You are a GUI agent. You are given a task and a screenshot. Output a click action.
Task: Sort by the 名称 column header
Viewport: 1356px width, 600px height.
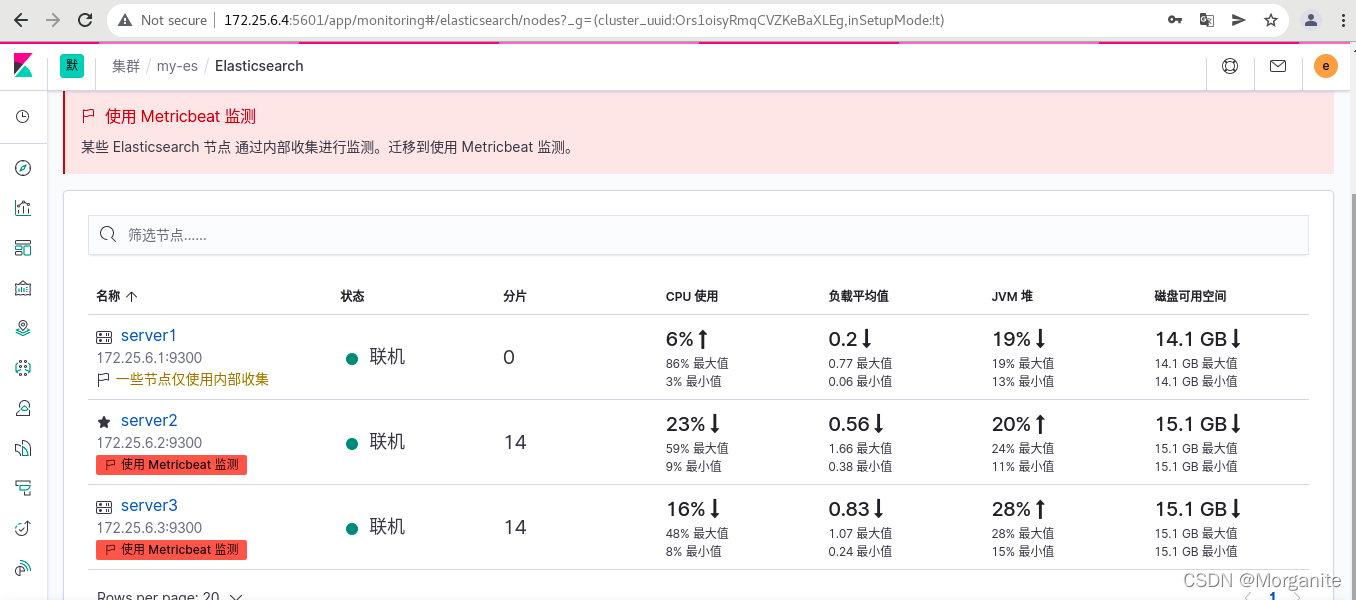pyautogui.click(x=116, y=297)
